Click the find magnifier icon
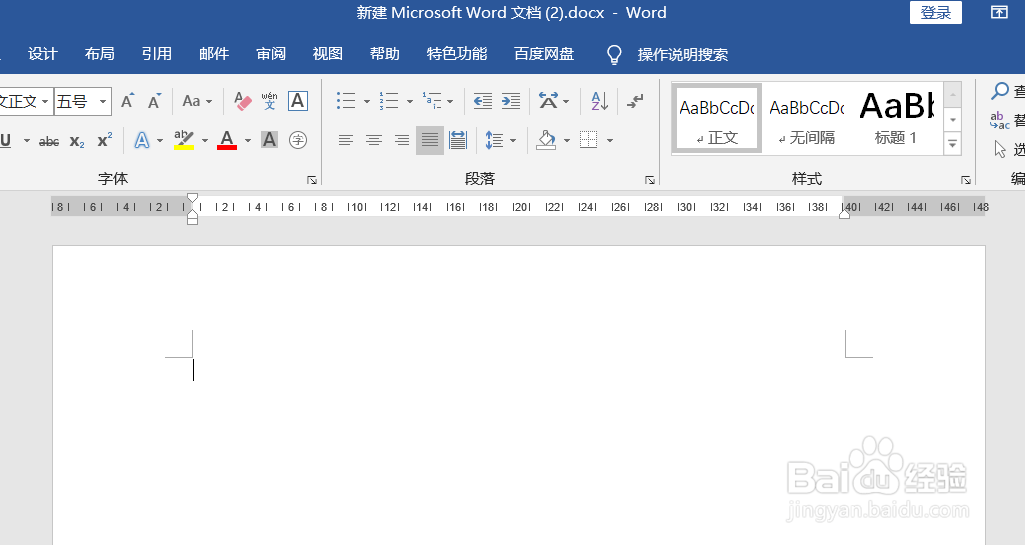 (1000, 91)
